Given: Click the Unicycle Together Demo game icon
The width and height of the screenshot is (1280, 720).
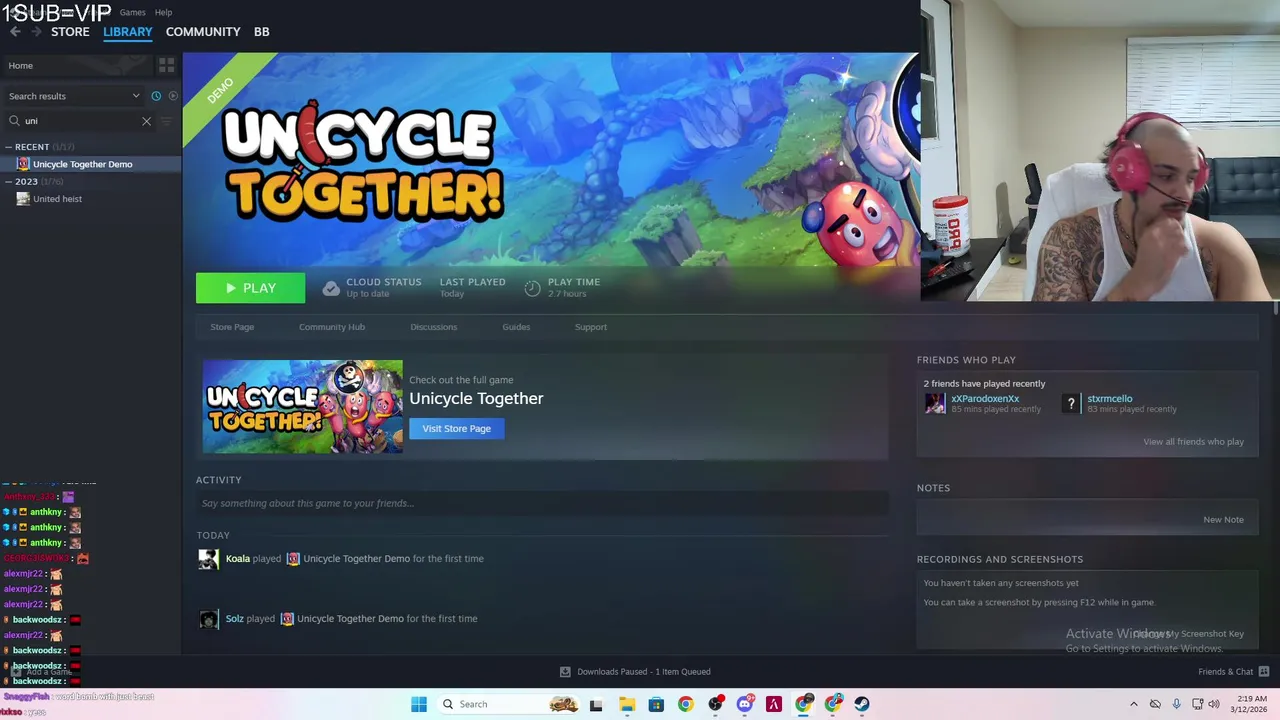Looking at the screenshot, I should click(x=23, y=164).
